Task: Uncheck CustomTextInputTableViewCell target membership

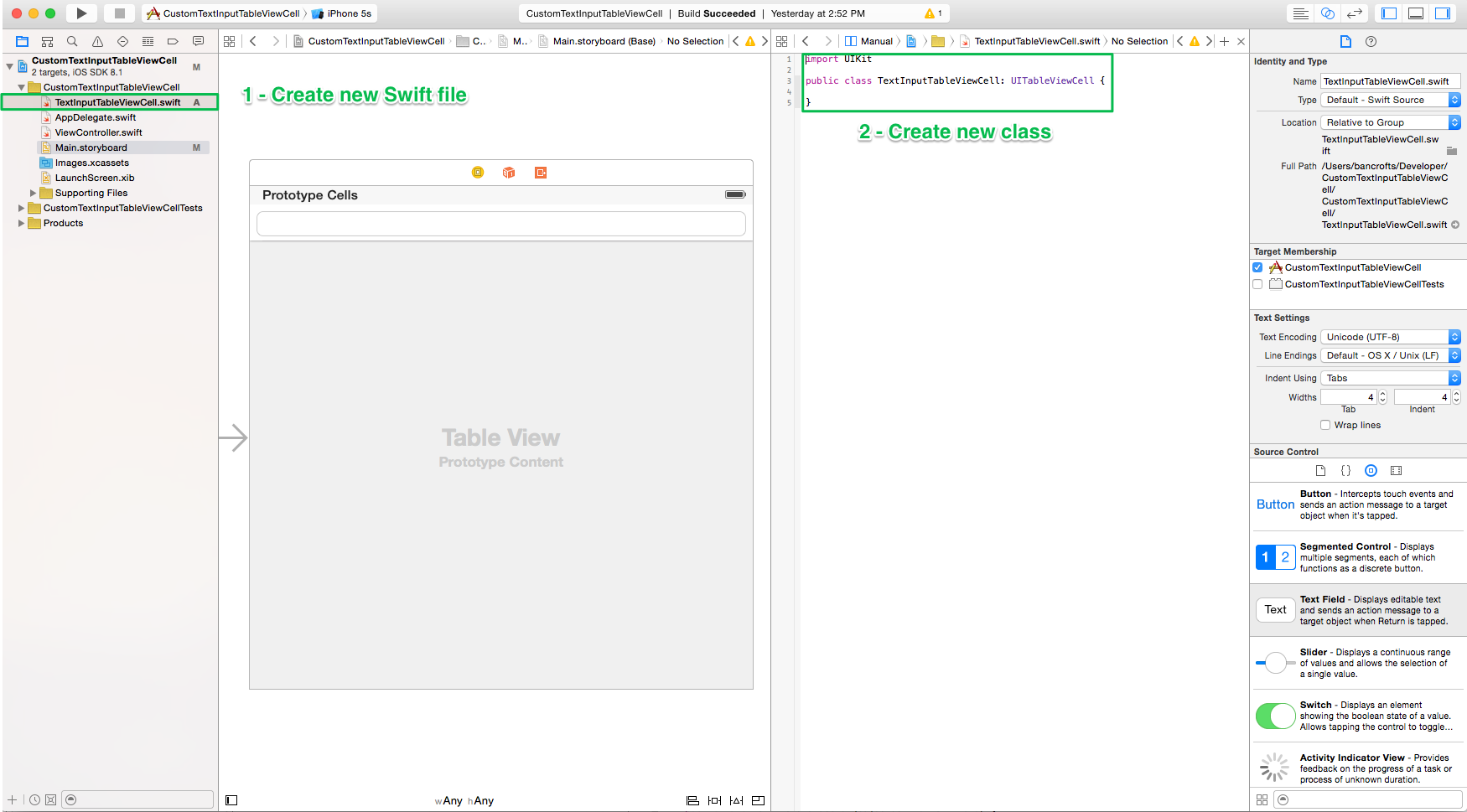Action: coord(1257,268)
